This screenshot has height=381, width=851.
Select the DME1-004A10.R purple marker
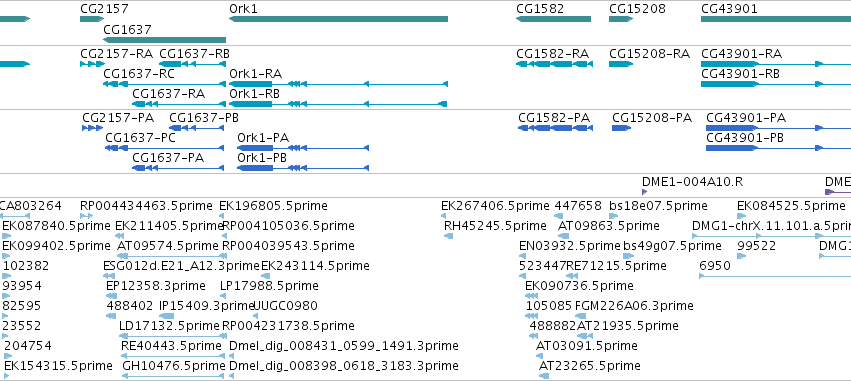(644, 192)
